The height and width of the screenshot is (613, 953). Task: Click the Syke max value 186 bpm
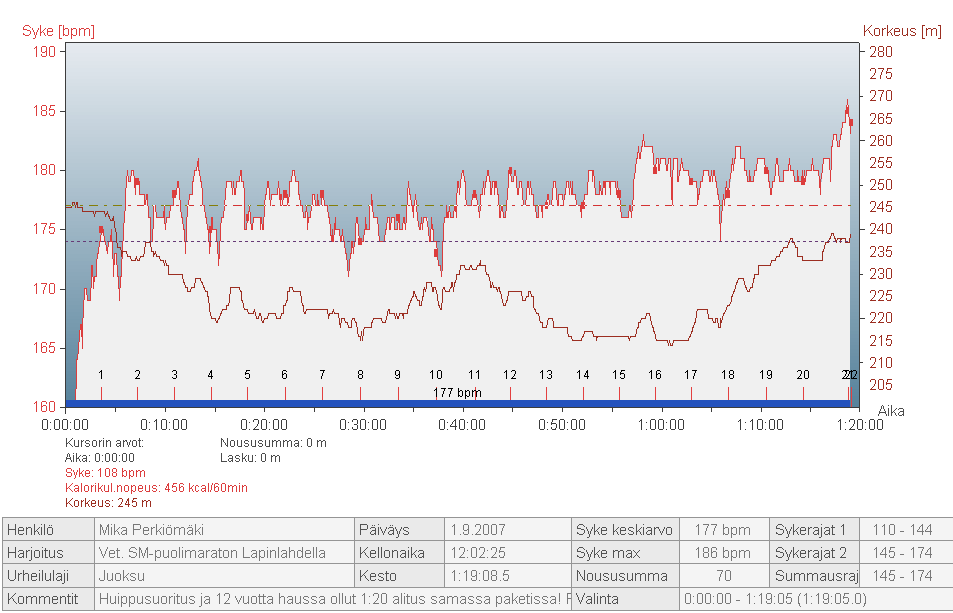tap(723, 552)
